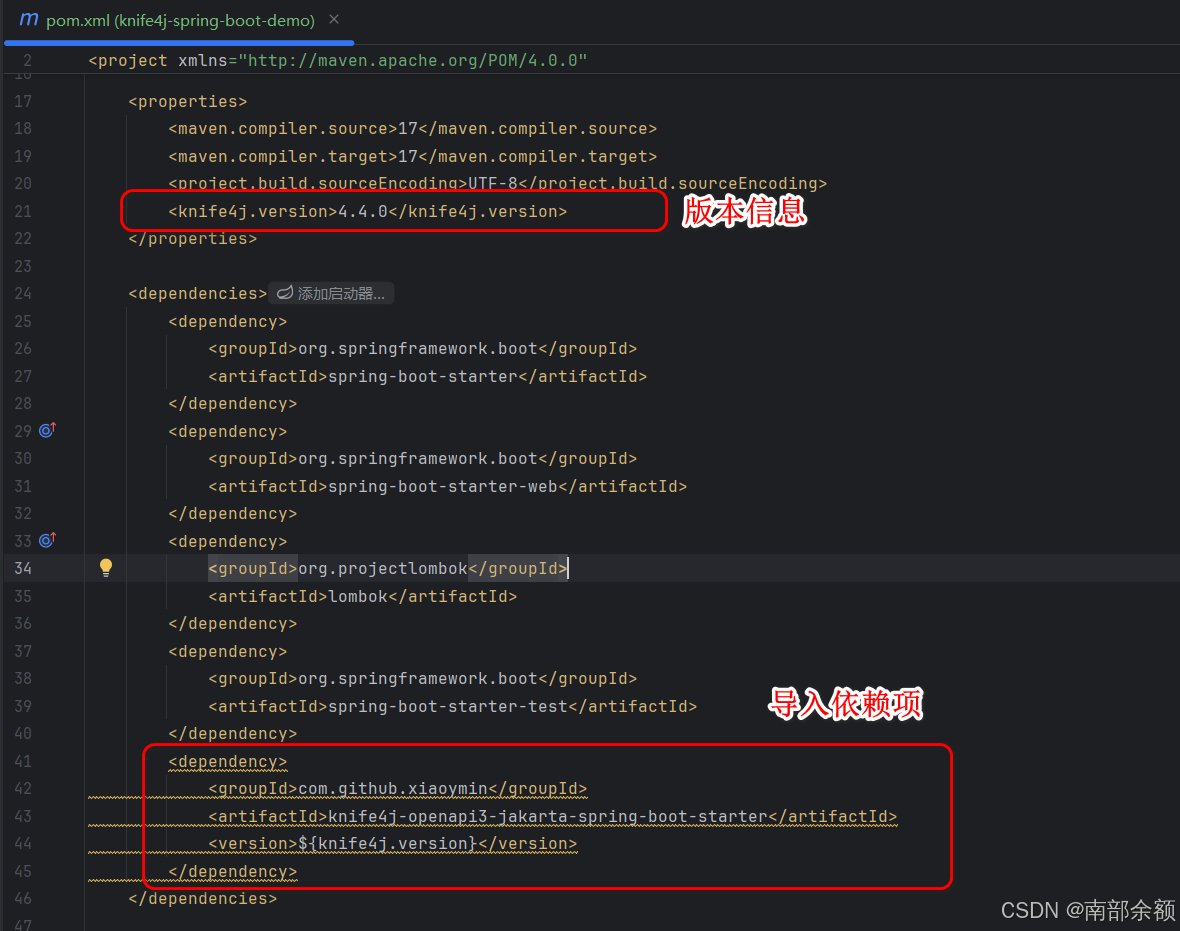Click the <dependencies> opening tag

click(197, 294)
